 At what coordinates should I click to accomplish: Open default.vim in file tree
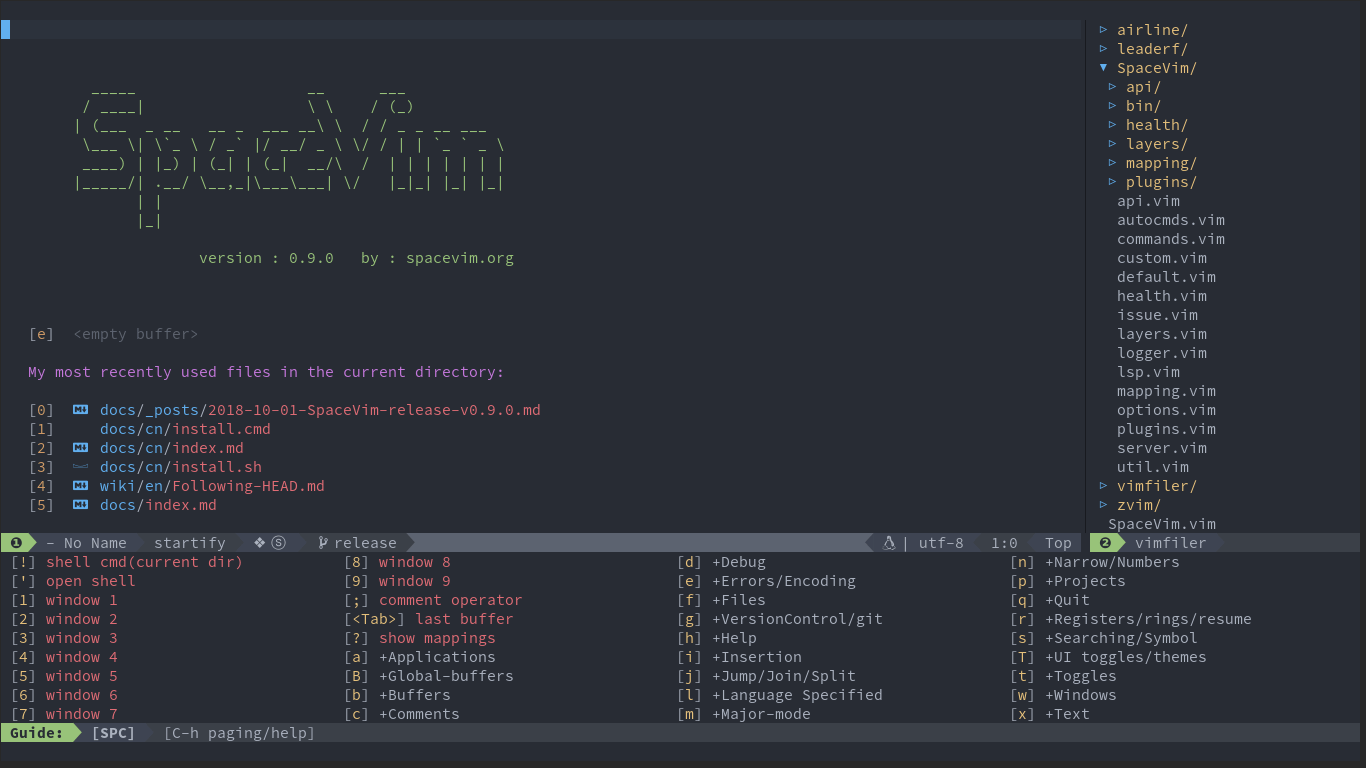(x=1166, y=277)
